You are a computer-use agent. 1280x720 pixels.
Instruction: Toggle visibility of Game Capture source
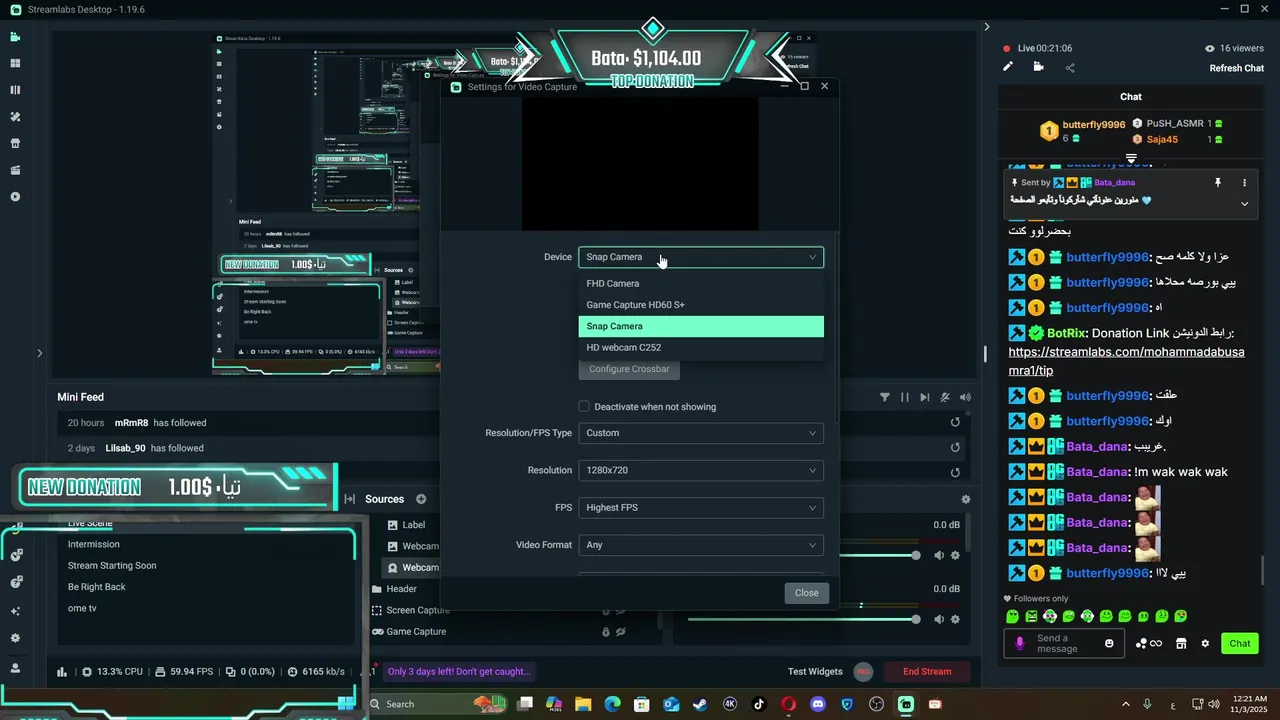tap(621, 632)
